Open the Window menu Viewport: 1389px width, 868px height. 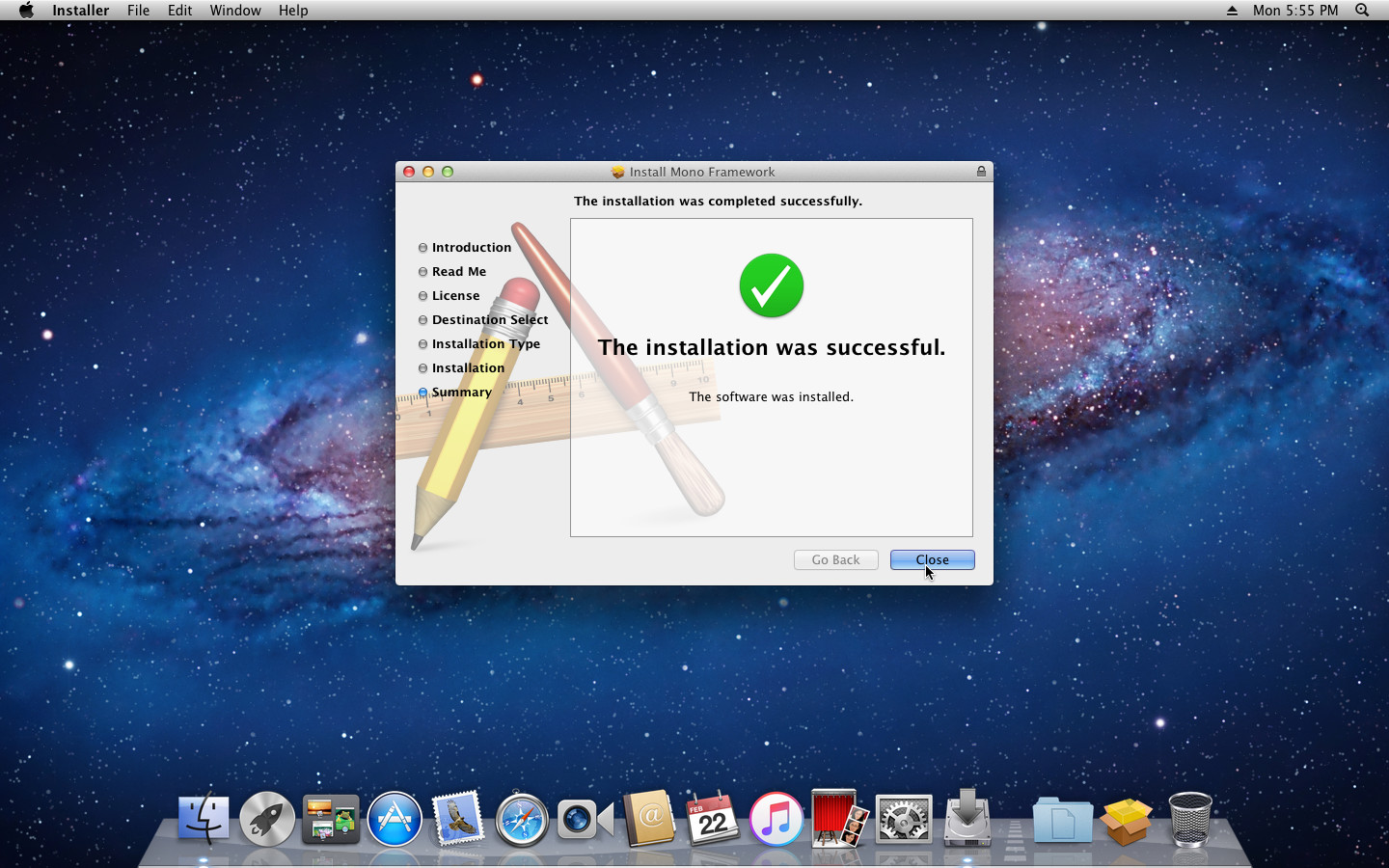click(x=235, y=11)
